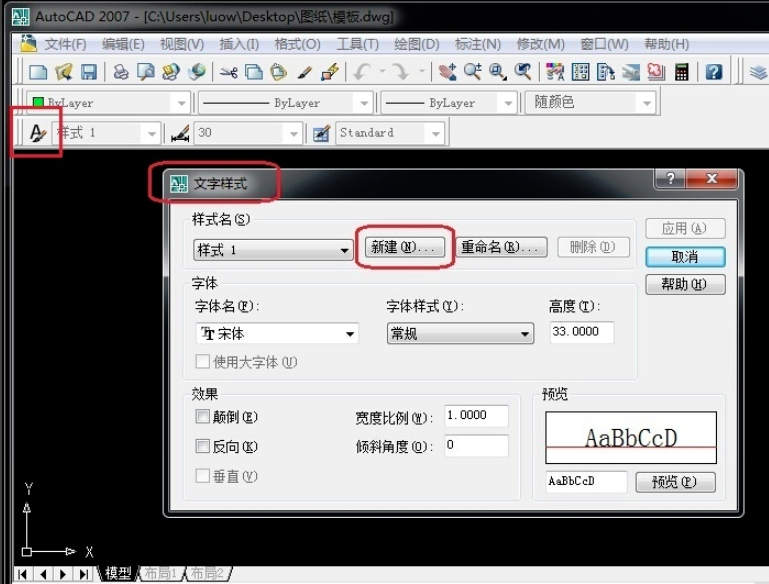Select Zoom Realtime magnifier icon
769x584 pixels.
[x=473, y=73]
